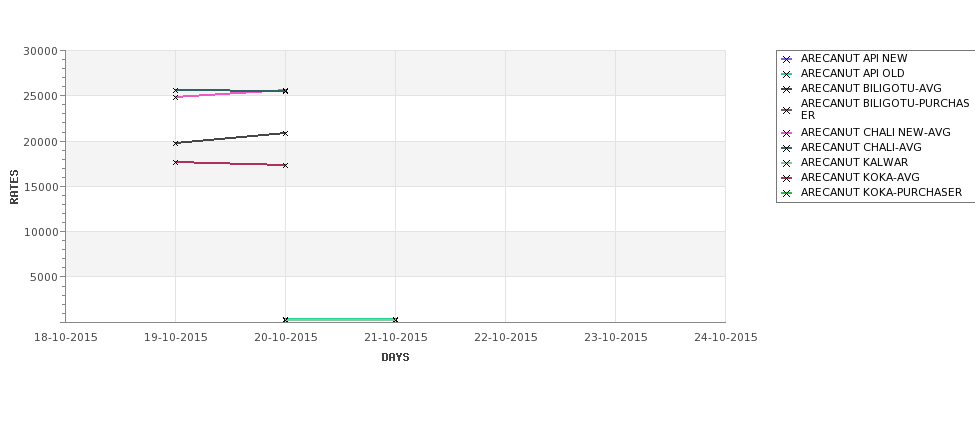Click the ARECANUT CHALI-AVG legend marker

pos(786,148)
